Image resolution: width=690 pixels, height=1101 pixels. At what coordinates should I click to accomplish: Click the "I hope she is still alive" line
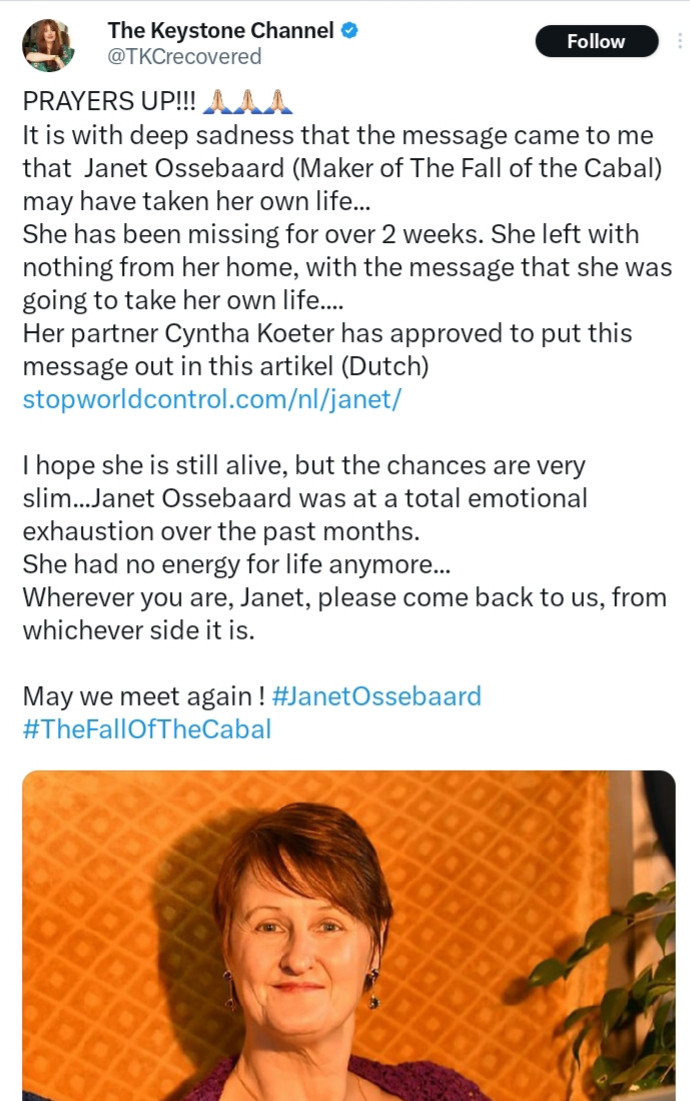pyautogui.click(x=200, y=465)
